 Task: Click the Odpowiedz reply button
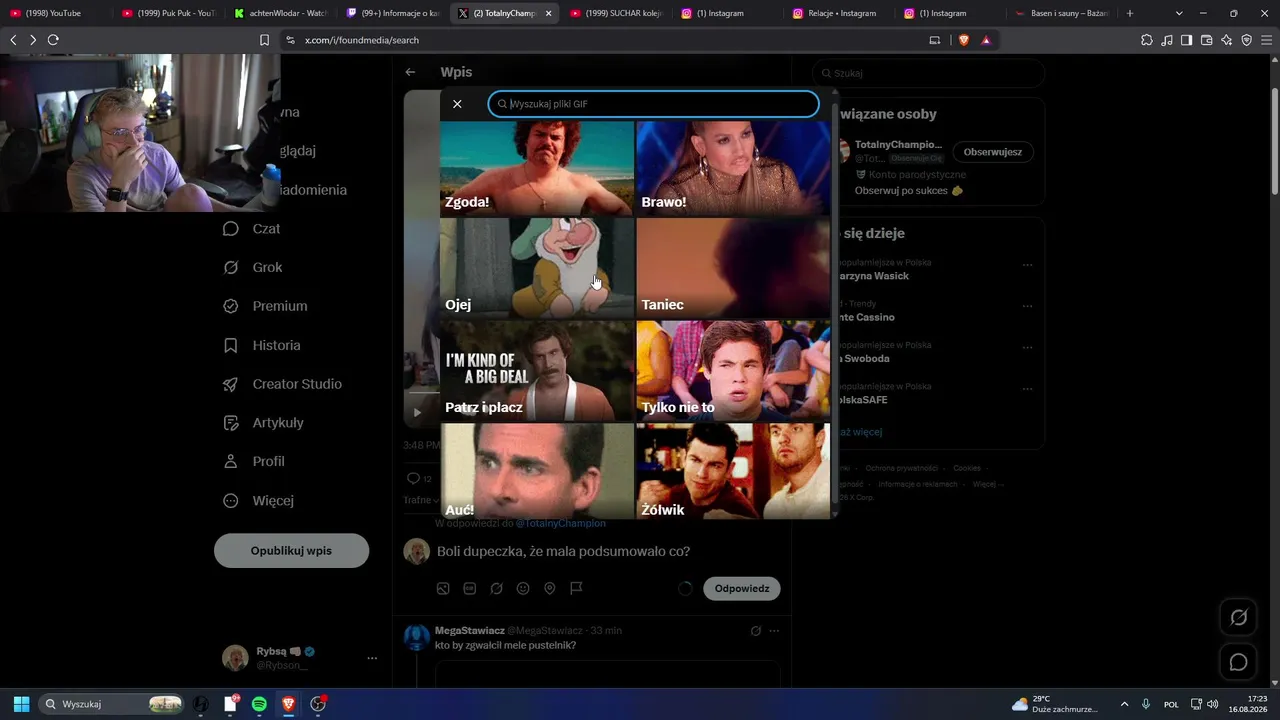[742, 589]
